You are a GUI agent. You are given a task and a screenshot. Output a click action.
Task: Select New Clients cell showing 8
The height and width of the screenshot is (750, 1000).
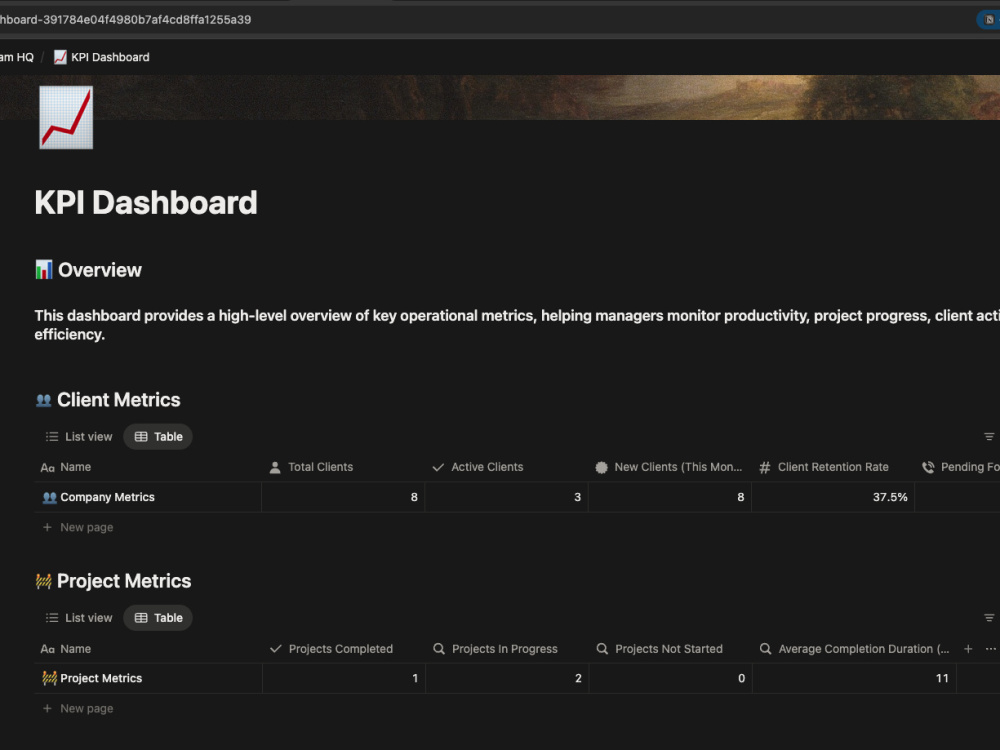tap(670, 497)
